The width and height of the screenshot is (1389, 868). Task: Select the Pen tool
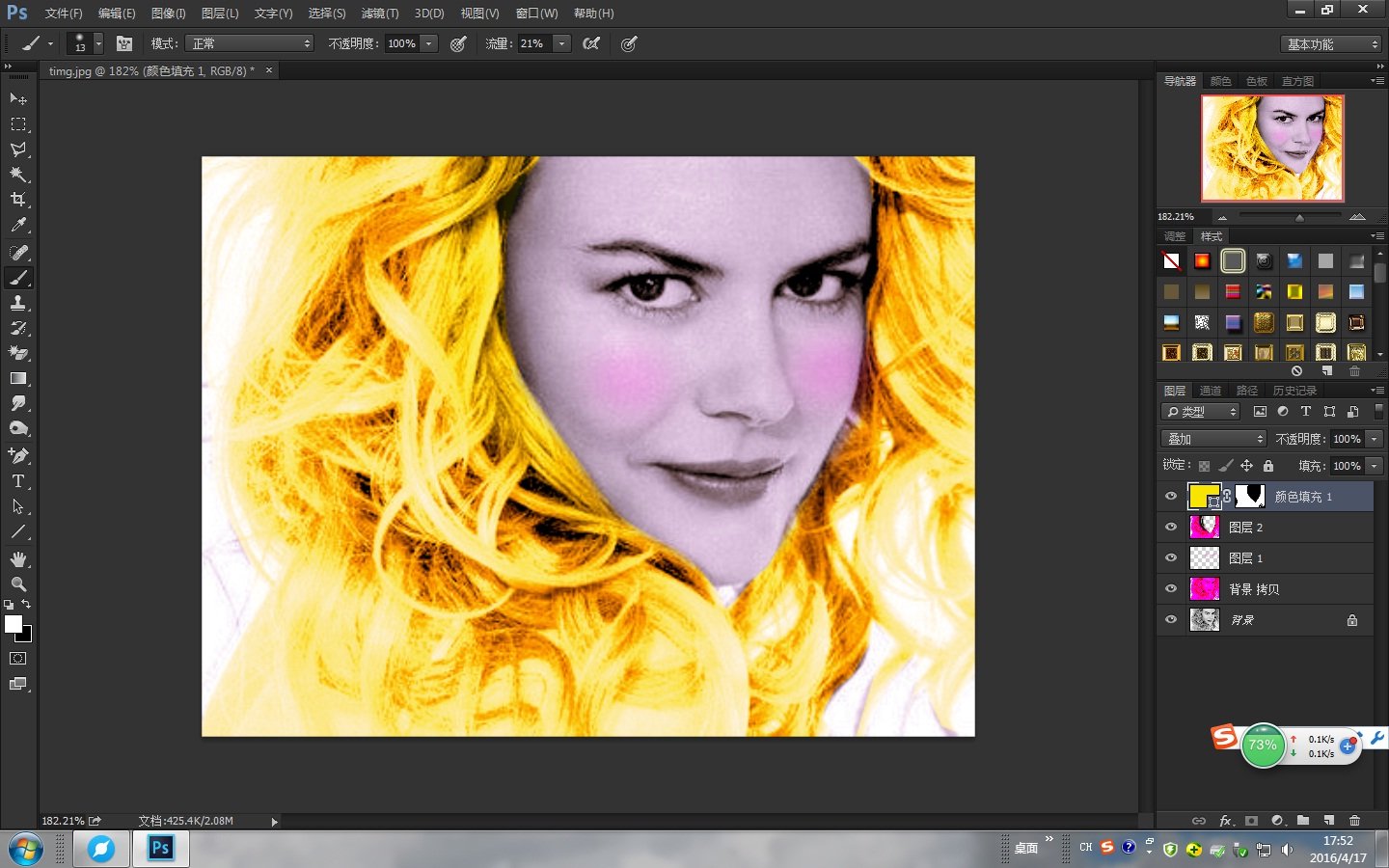coord(17,454)
